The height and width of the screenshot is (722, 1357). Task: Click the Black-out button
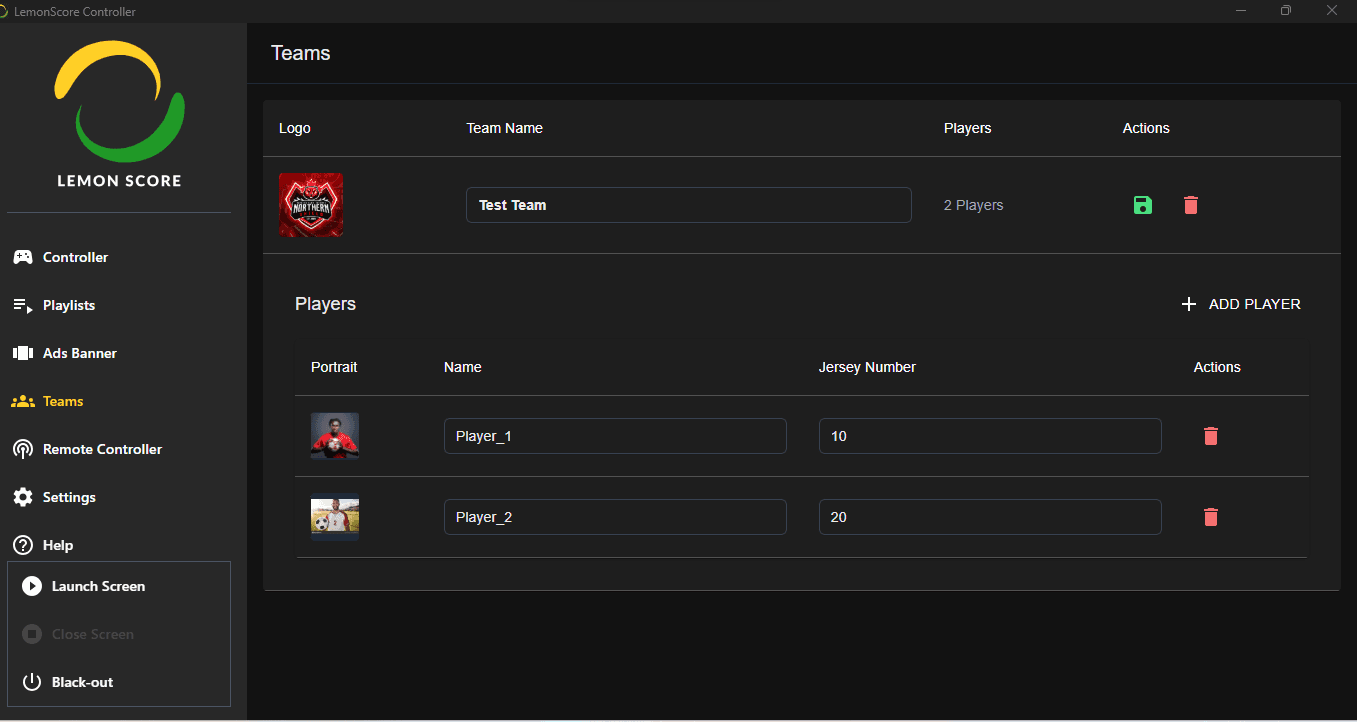(x=80, y=682)
